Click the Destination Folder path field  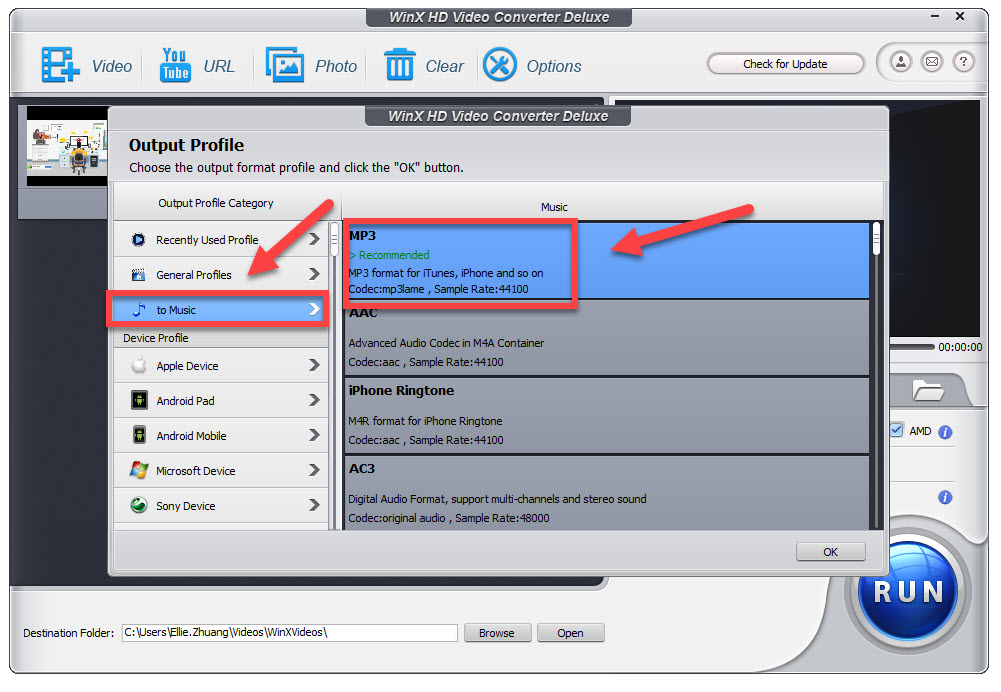288,633
